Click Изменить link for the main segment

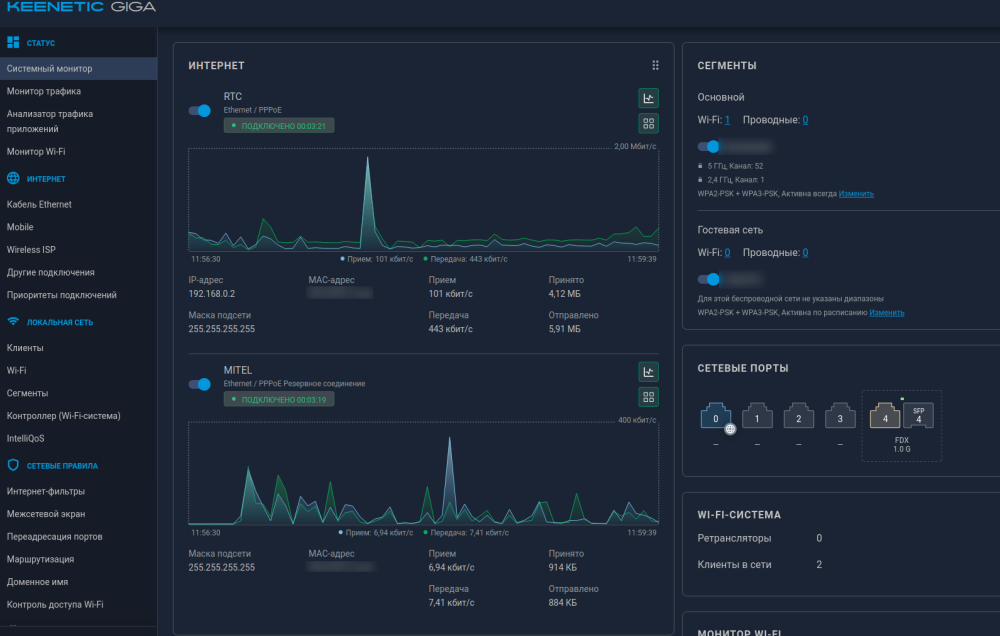click(x=856, y=194)
